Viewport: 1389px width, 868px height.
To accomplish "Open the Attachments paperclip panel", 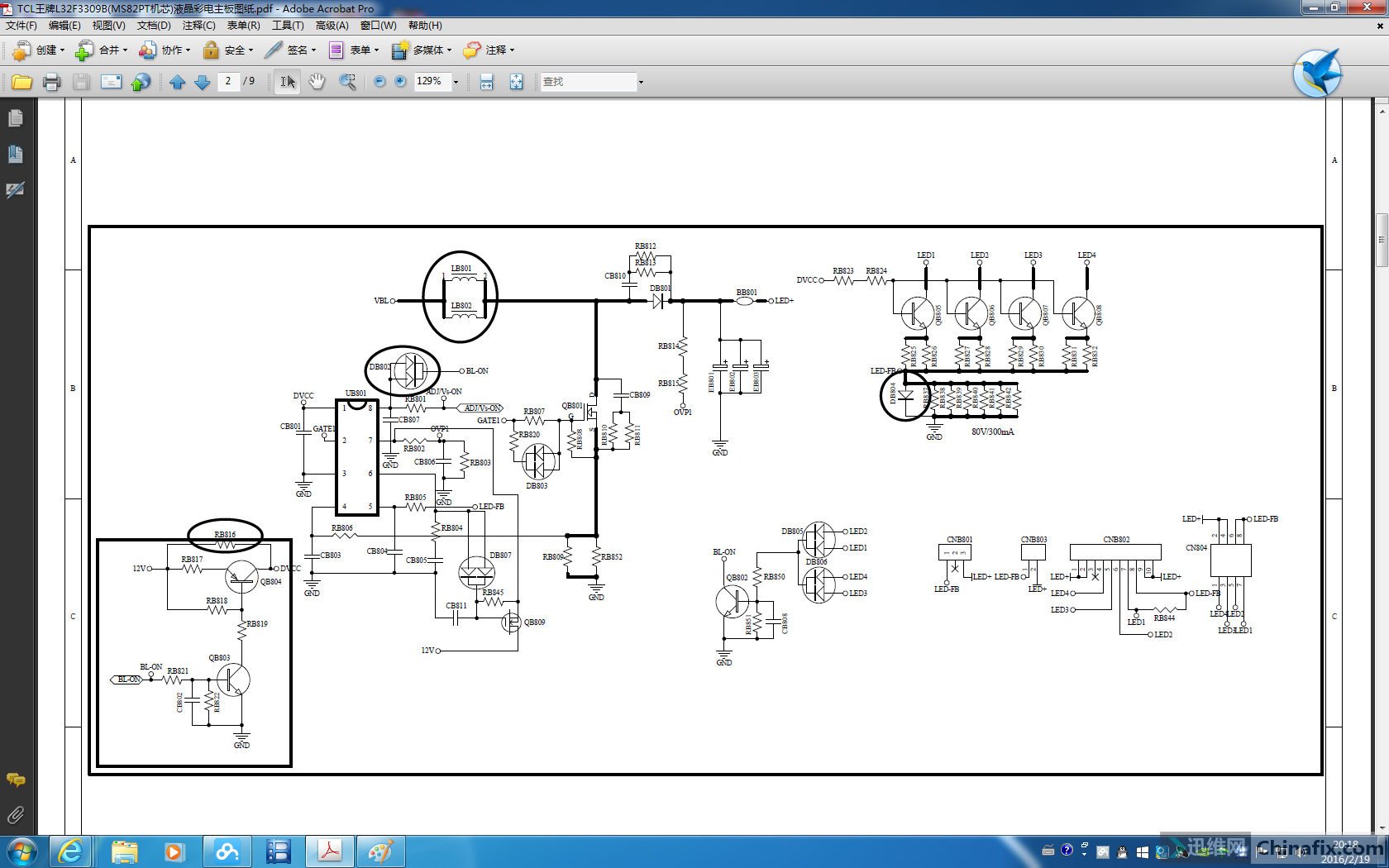I will 15,816.
